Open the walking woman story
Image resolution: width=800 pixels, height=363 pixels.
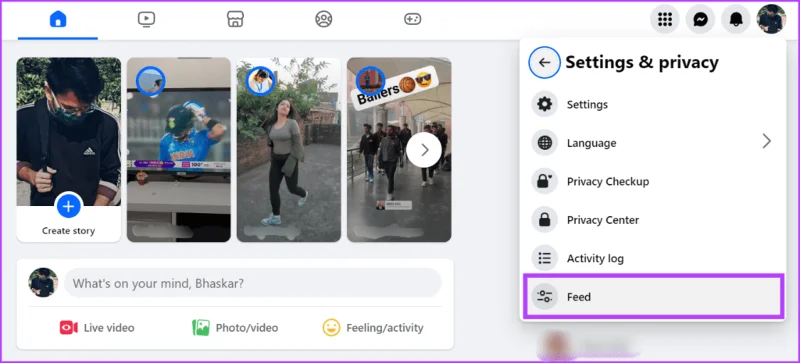click(289, 150)
